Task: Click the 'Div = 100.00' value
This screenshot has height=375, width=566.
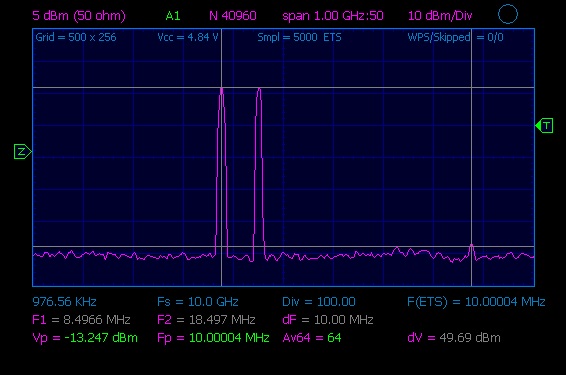Action: click(x=319, y=301)
